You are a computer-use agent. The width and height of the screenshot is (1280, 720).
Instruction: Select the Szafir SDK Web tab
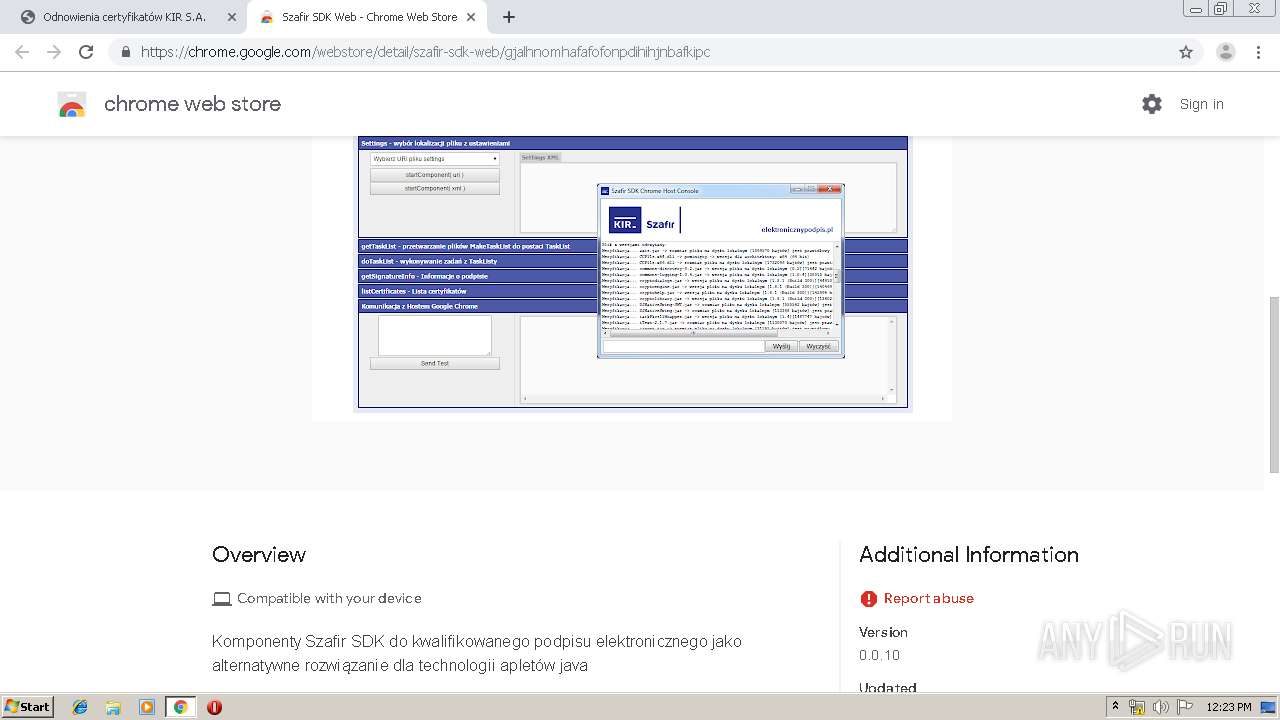(367, 17)
